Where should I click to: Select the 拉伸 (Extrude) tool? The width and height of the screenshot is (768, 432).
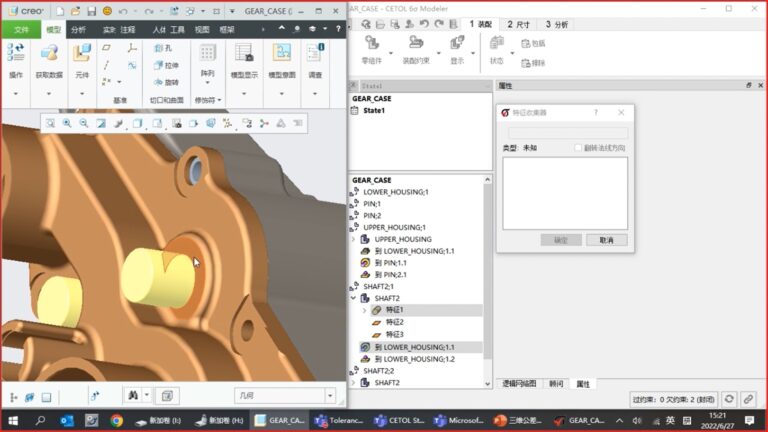coord(167,65)
